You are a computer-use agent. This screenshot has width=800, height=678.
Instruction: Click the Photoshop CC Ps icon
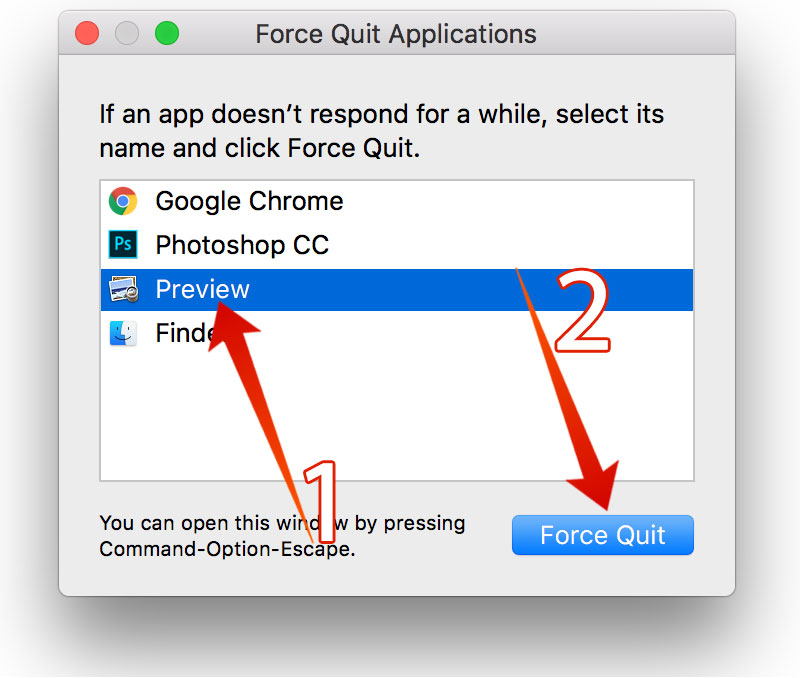123,244
